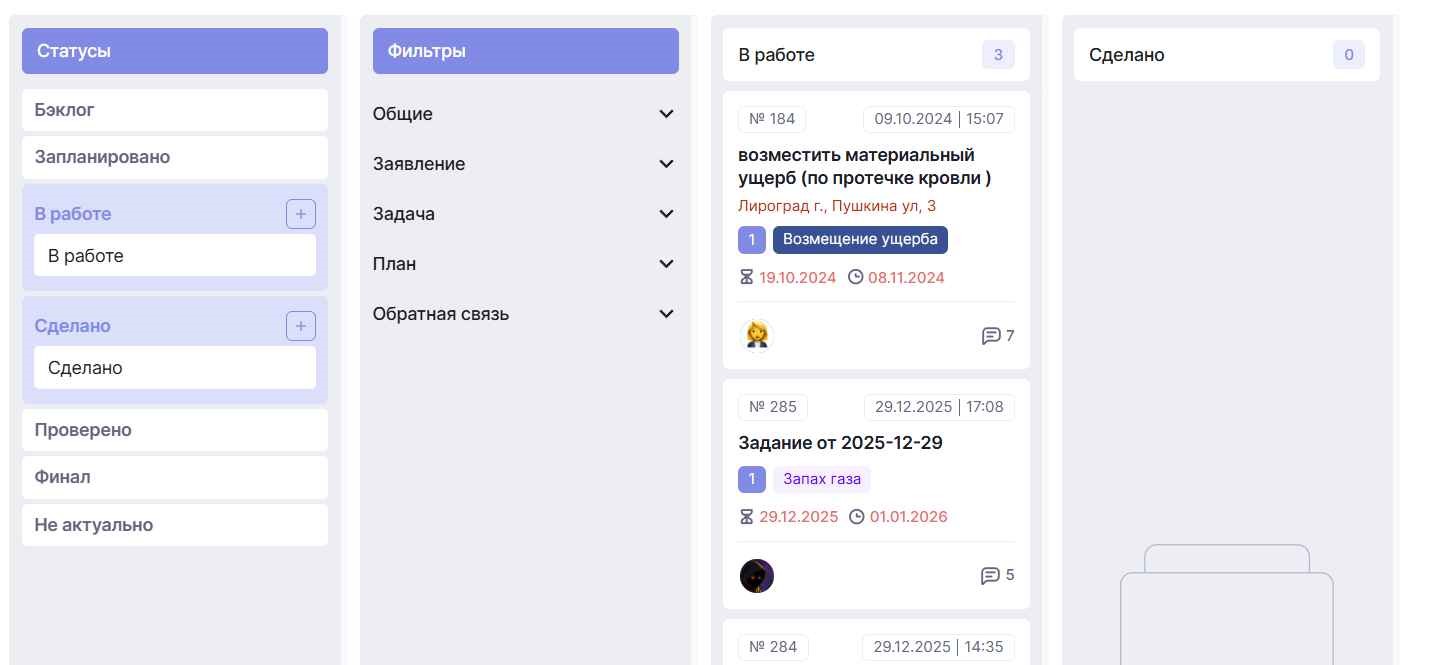The height and width of the screenshot is (665, 1431).
Task: Click the task count badge in «В работе» column
Action: click(x=997, y=55)
